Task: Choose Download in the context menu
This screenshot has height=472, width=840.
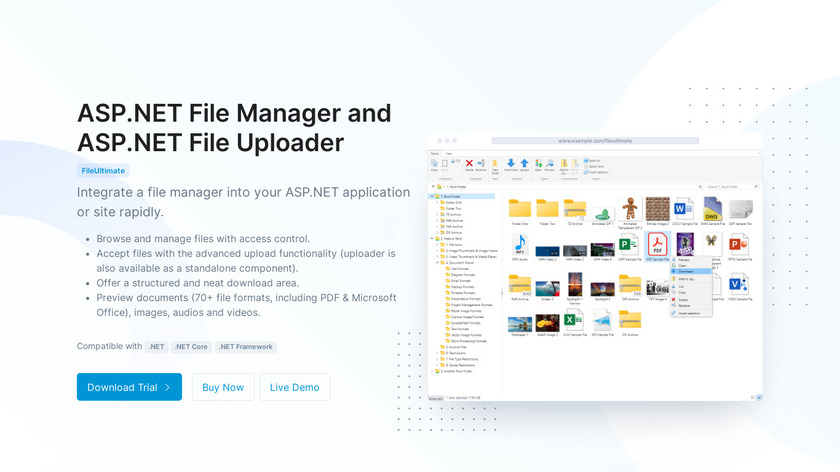Action: pyautogui.click(x=691, y=271)
